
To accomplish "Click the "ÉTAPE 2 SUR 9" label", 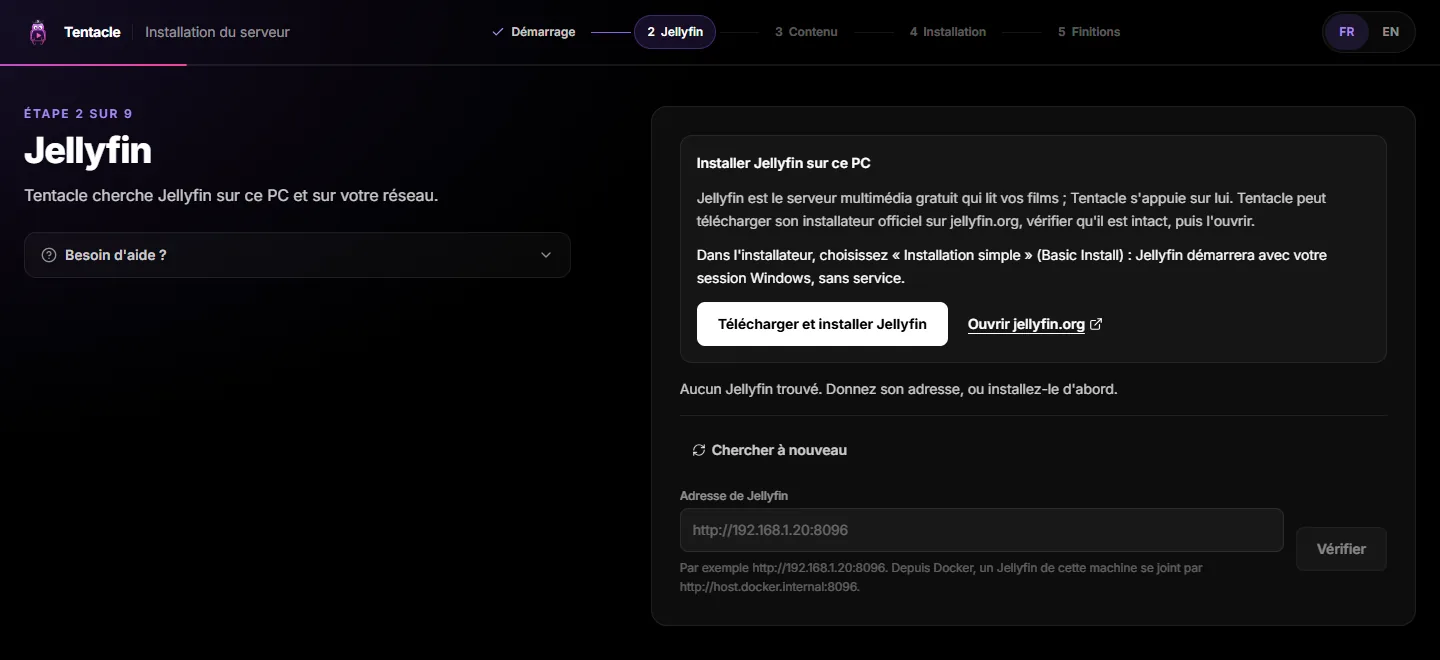I will [x=78, y=114].
